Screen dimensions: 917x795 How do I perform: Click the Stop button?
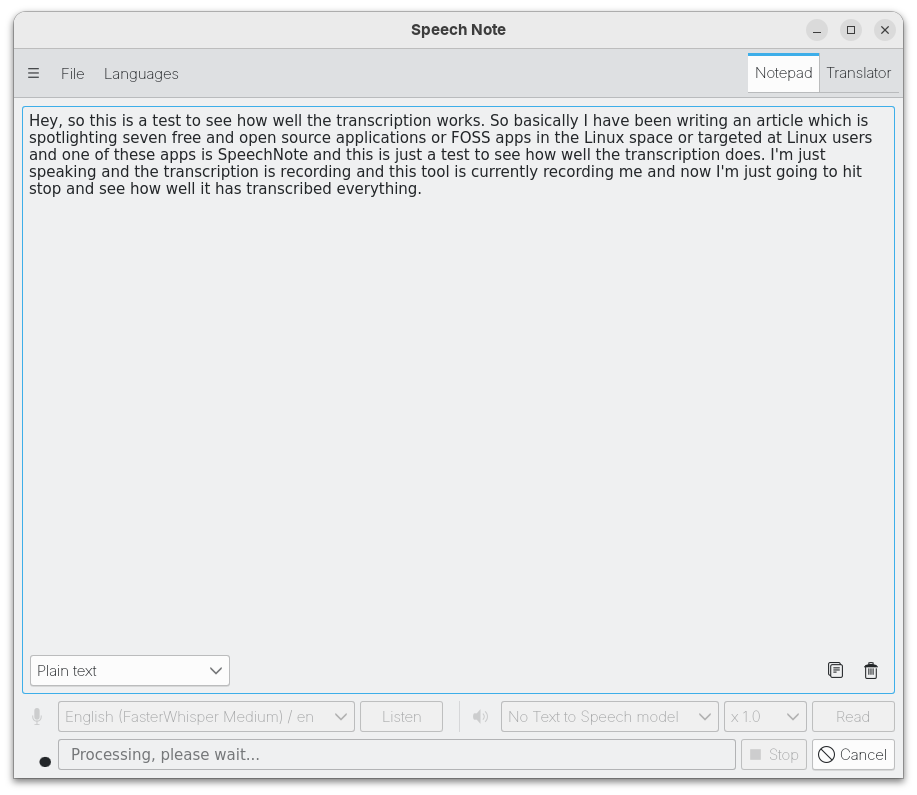[774, 755]
